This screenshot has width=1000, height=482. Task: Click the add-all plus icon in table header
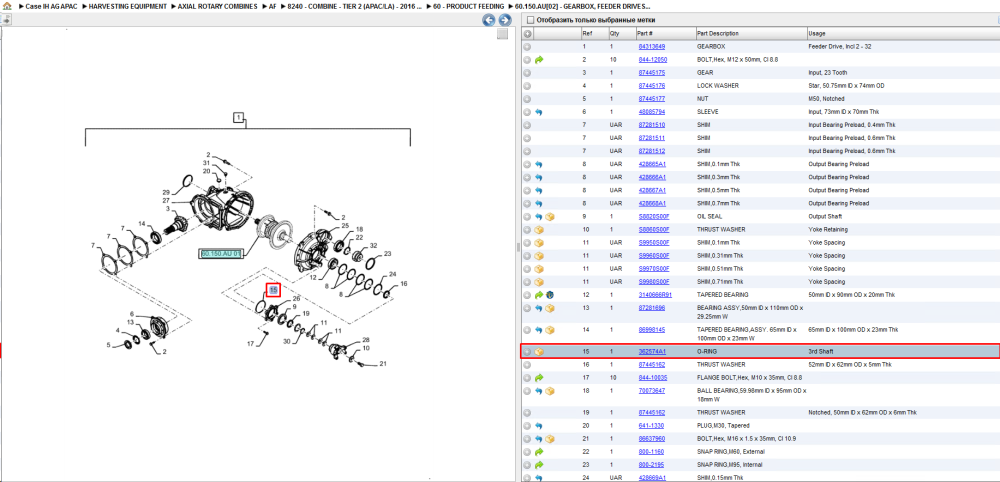coord(527,33)
